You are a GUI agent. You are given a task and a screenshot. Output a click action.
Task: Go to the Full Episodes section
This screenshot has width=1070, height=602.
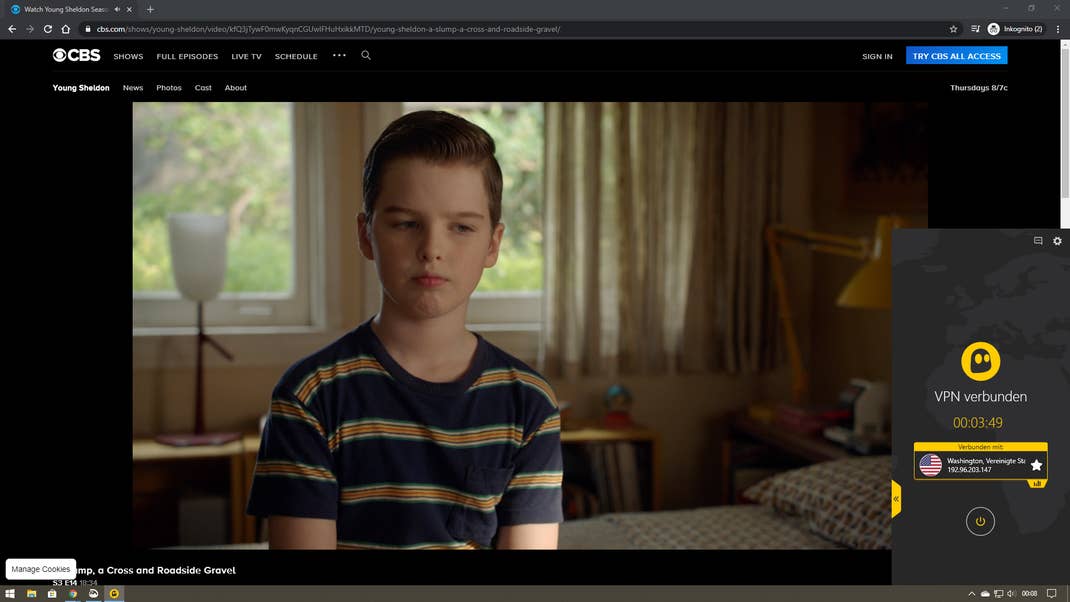click(x=187, y=57)
